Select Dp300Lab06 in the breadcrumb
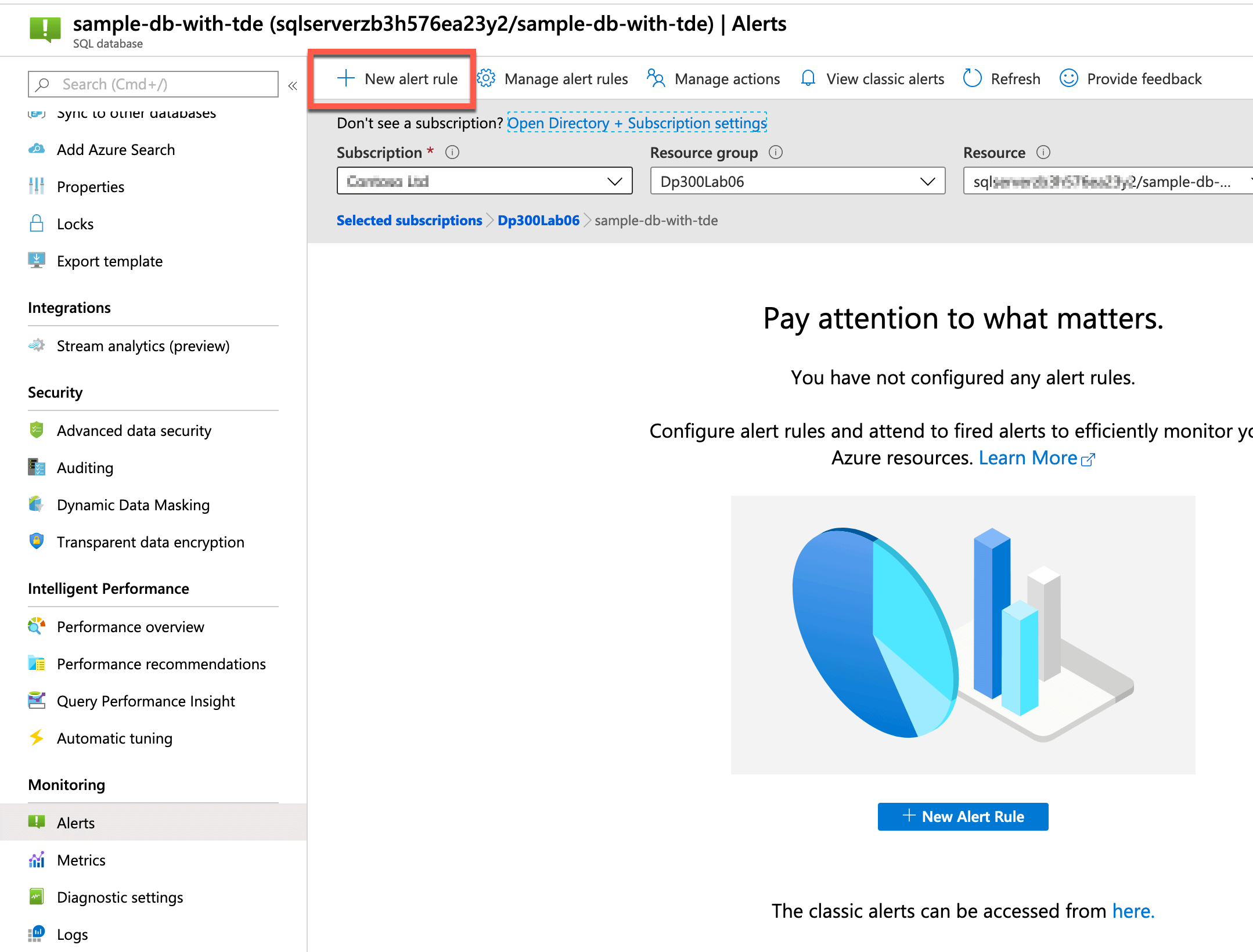The image size is (1253, 952). coord(538,220)
